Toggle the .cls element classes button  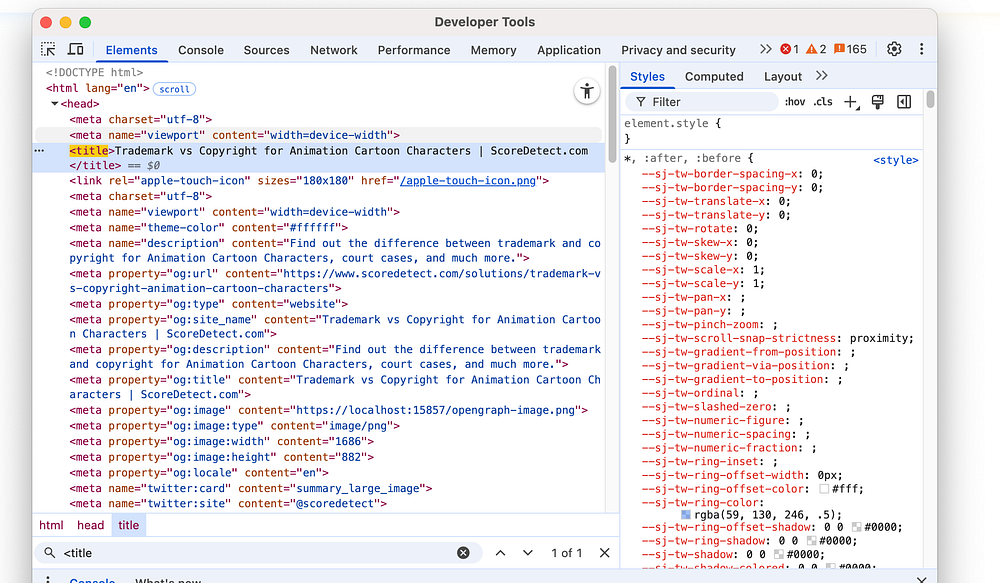[x=823, y=102]
